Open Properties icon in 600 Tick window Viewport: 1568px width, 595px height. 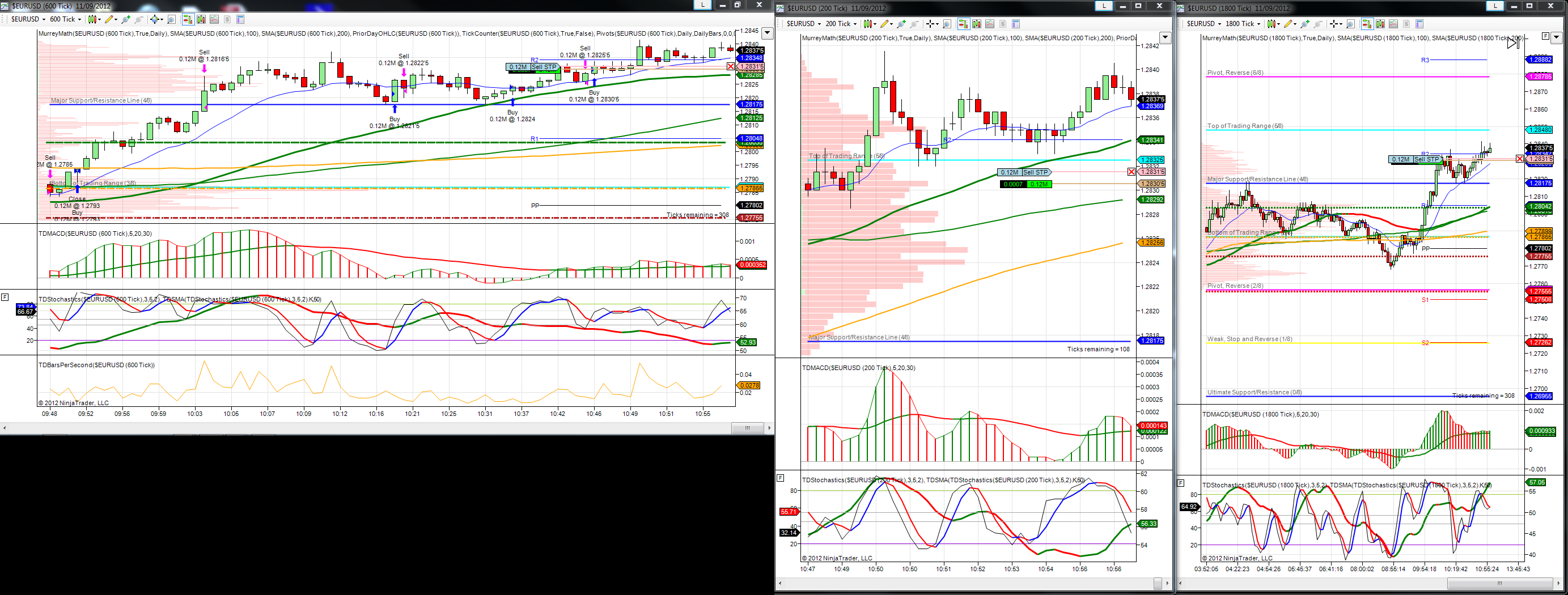tap(240, 19)
